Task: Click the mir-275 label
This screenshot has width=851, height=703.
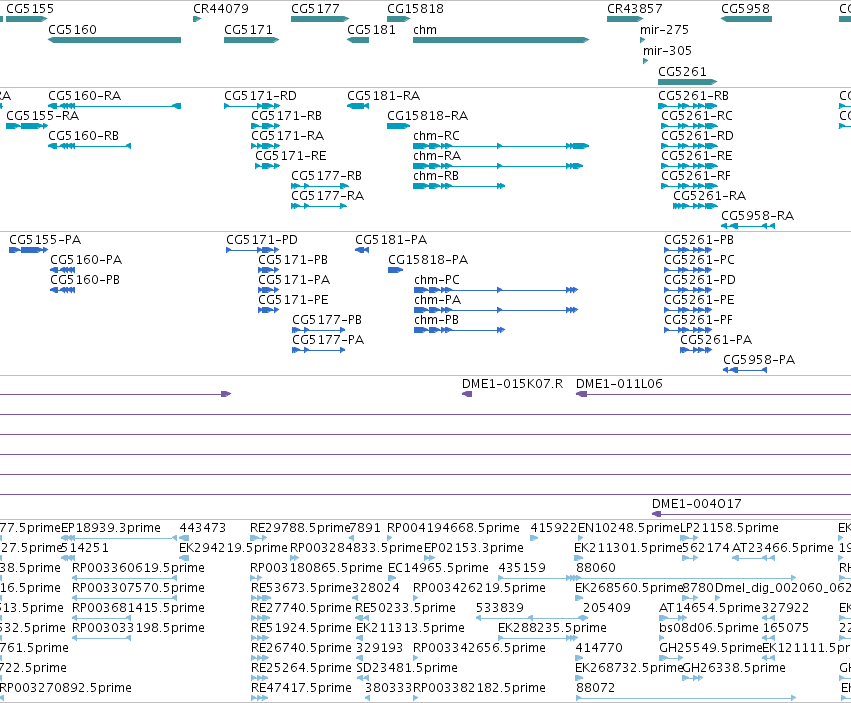Action: coord(664,30)
